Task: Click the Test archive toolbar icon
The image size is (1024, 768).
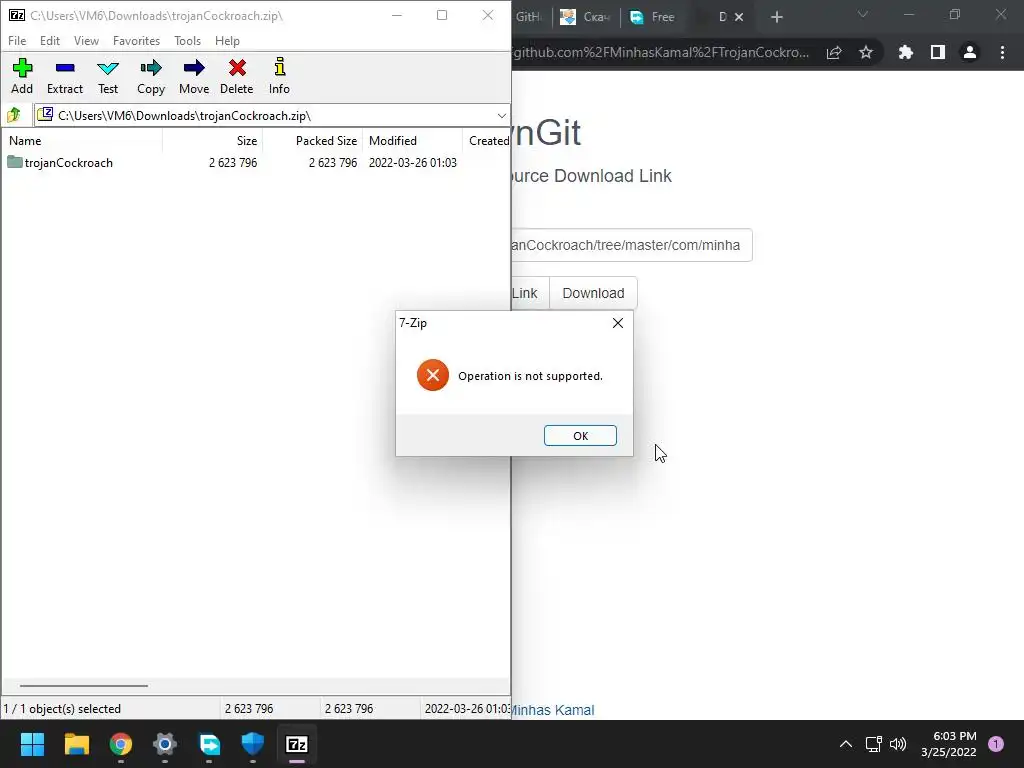Action: (108, 76)
